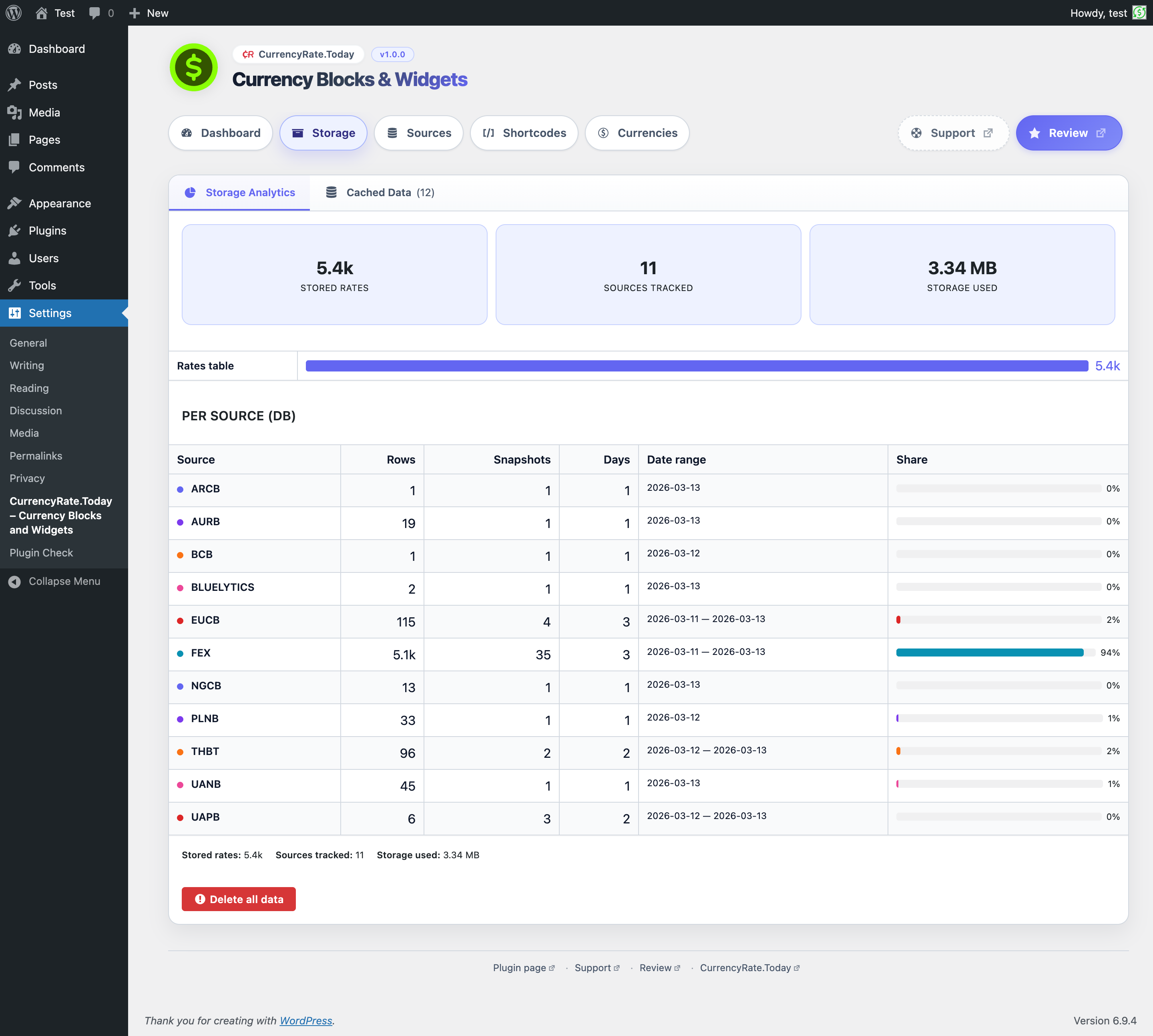Open the Howdy, test account menu

[x=1099, y=12]
